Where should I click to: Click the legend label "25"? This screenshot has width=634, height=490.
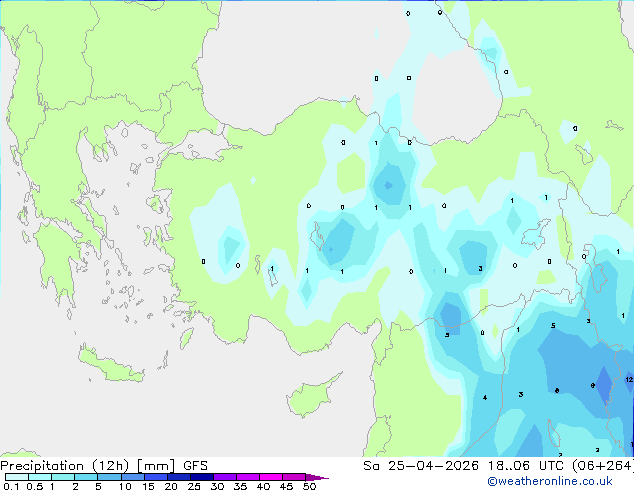[194, 486]
